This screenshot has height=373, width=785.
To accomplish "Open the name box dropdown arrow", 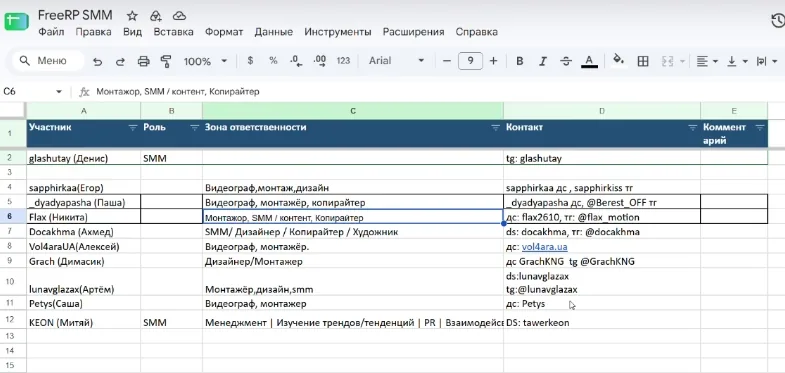I will tap(59, 92).
